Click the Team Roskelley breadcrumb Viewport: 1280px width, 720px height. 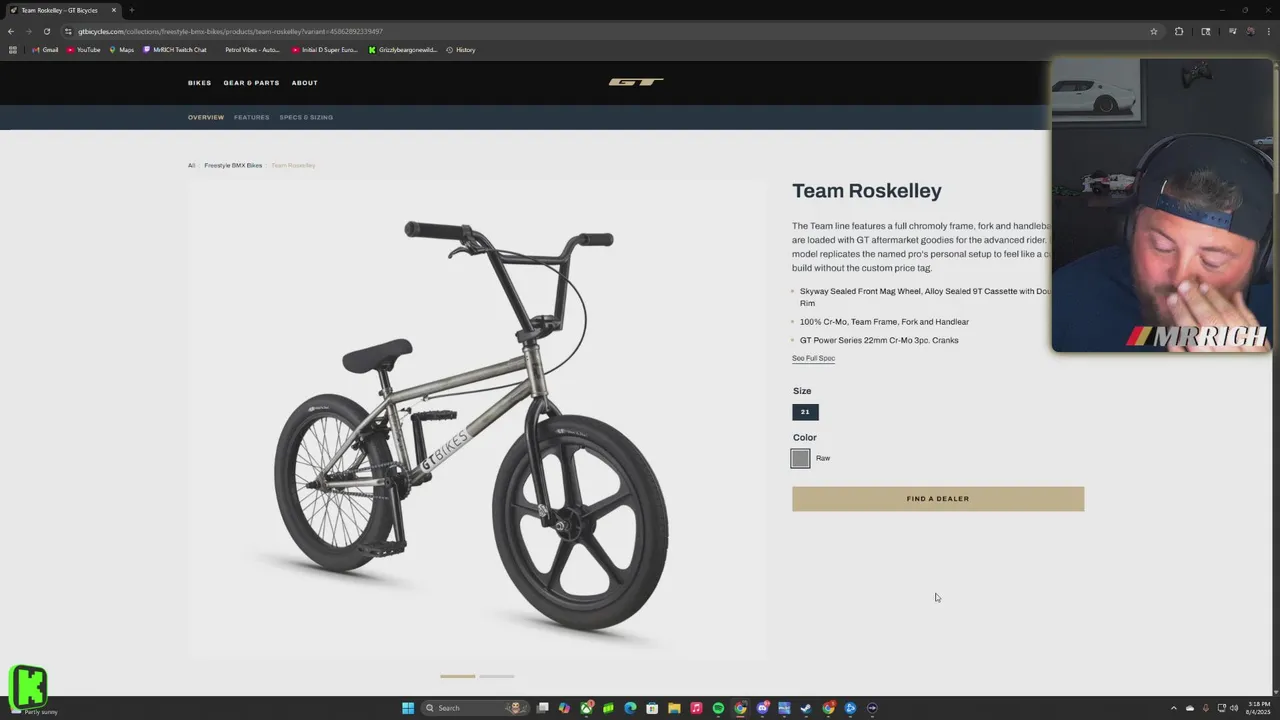(293, 165)
